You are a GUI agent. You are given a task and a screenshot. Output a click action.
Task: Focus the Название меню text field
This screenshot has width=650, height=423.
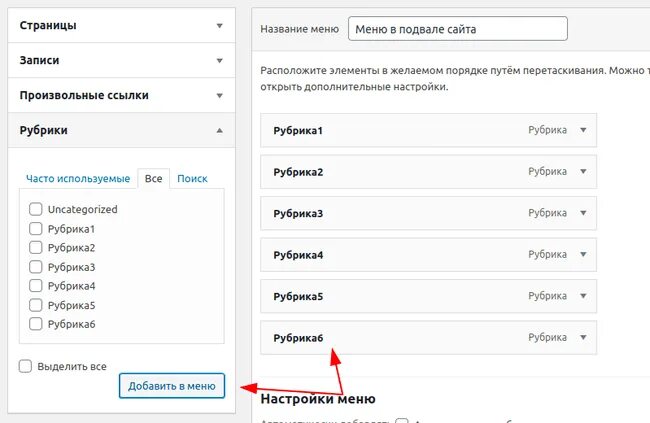coord(457,29)
